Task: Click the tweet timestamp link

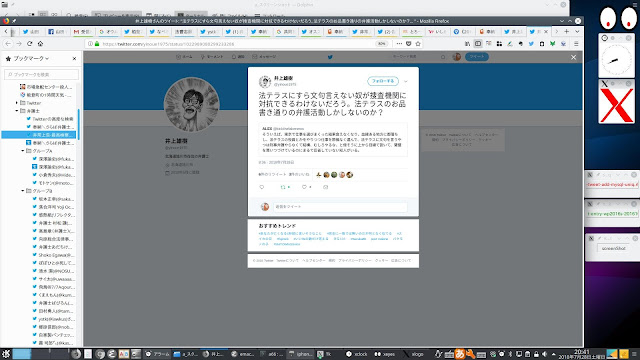Action: pyautogui.click(x=276, y=162)
